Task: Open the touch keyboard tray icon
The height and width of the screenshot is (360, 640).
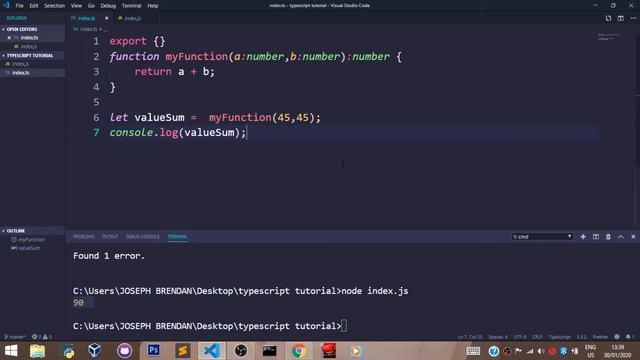Action: click(473, 351)
